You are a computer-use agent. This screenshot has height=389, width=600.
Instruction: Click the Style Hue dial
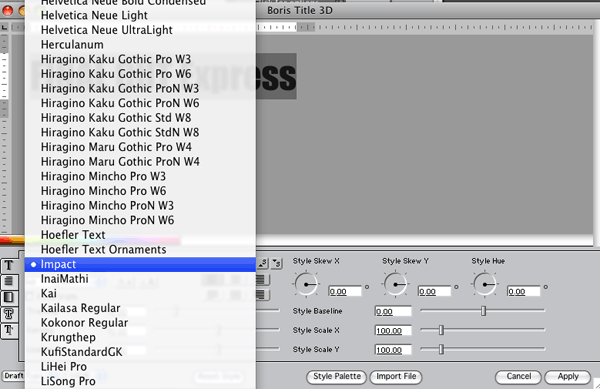(485, 284)
